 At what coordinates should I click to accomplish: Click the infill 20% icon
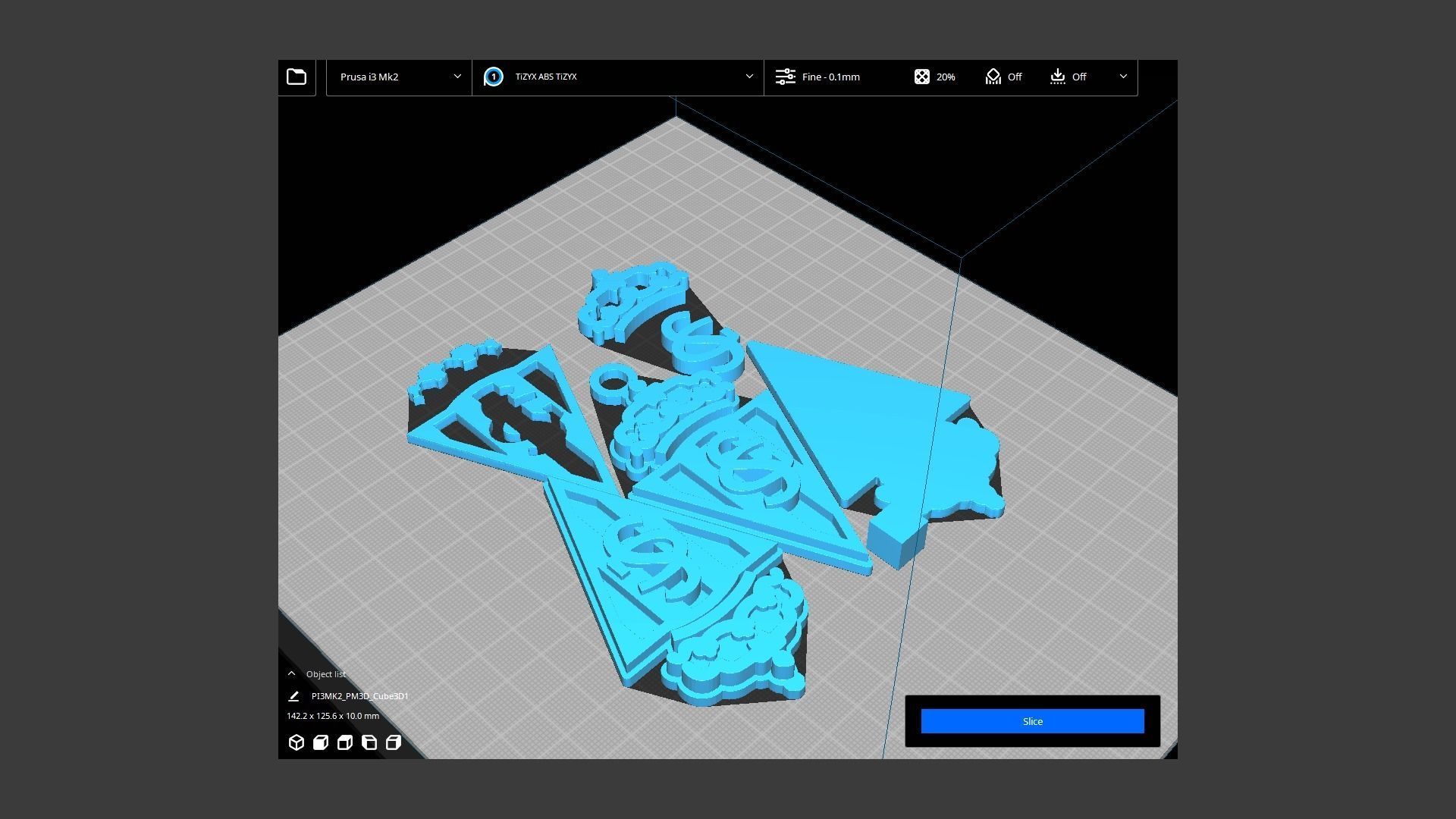point(921,77)
